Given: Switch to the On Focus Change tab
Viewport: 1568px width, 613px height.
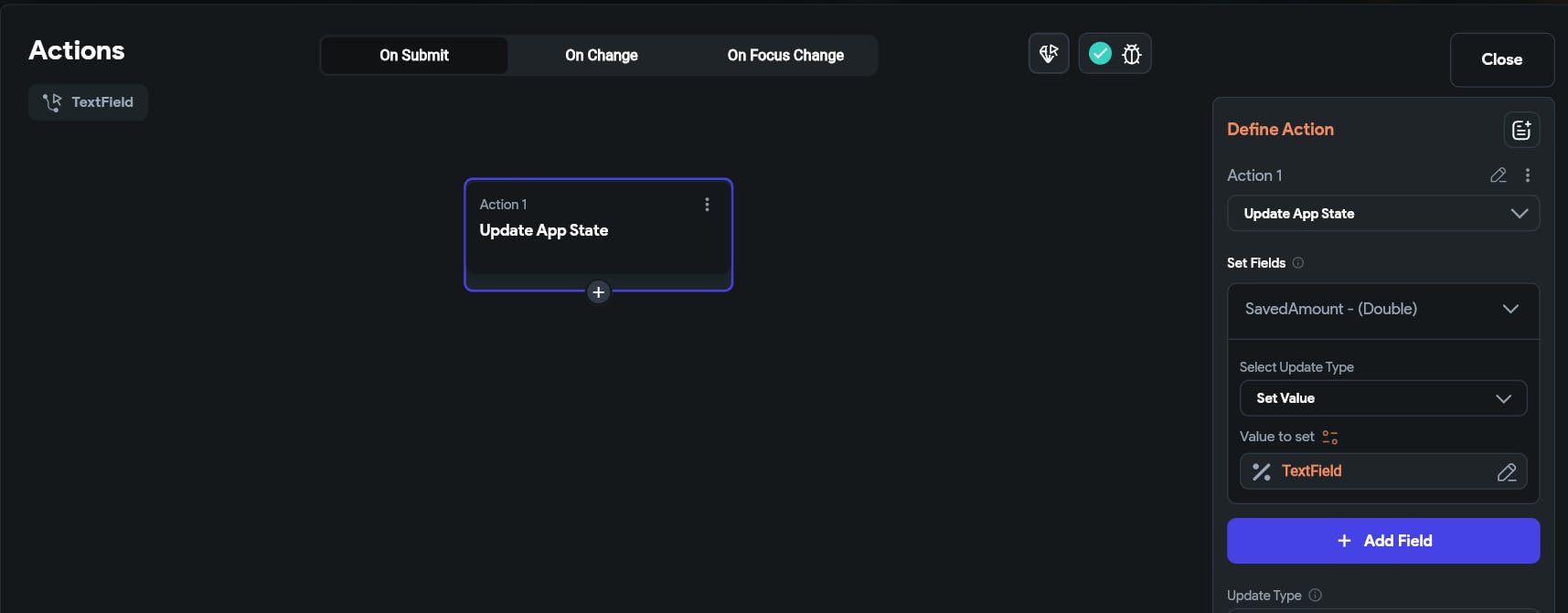Looking at the screenshot, I should 785,56.
